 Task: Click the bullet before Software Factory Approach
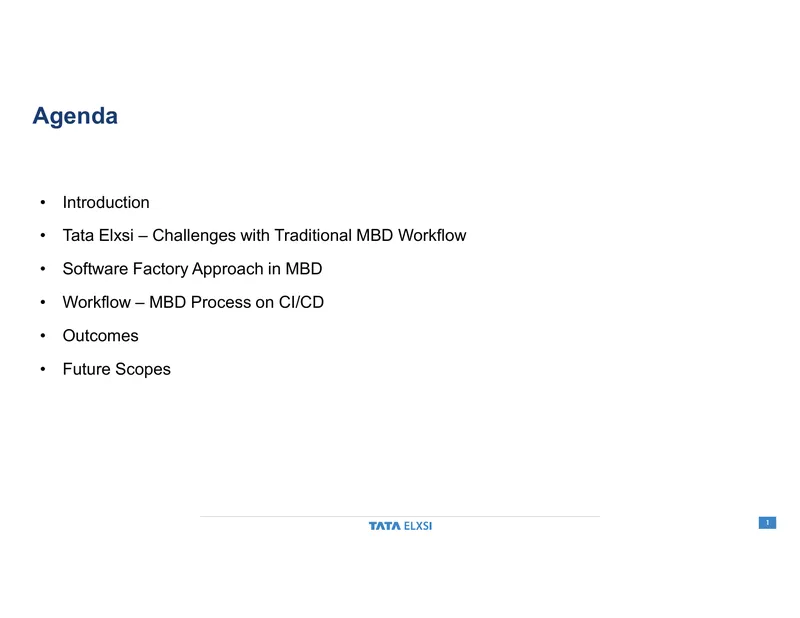click(43, 269)
